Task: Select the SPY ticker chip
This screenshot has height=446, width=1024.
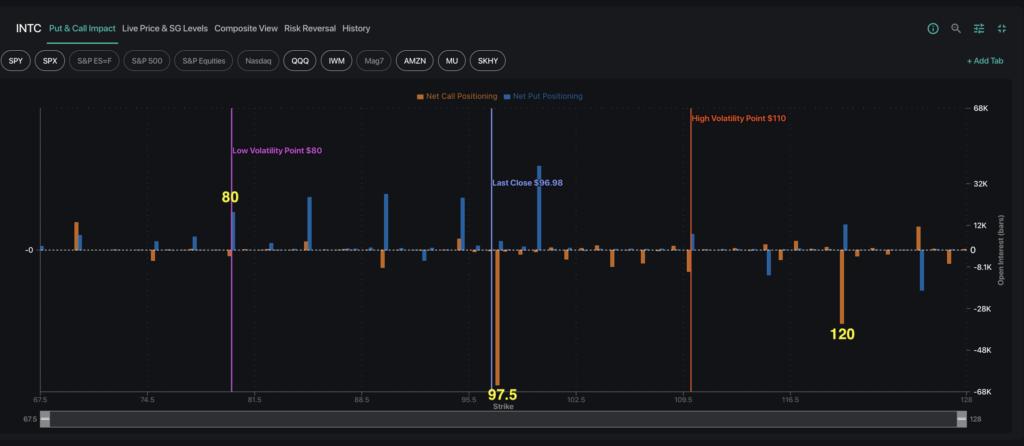Action: pyautogui.click(x=15, y=61)
